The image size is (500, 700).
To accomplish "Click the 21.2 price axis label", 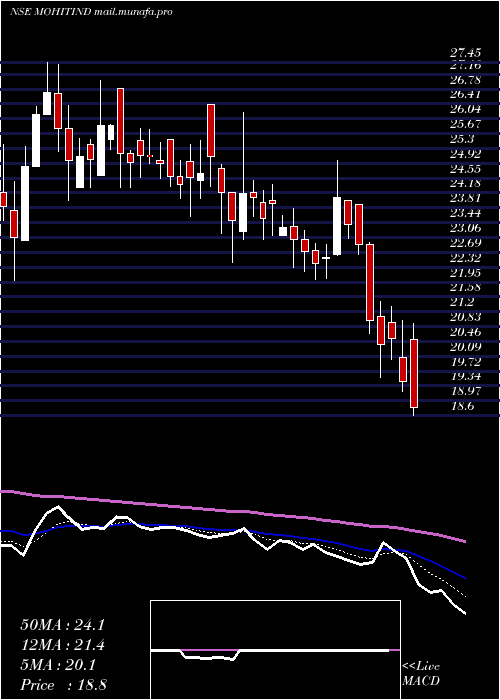I will coord(464,303).
